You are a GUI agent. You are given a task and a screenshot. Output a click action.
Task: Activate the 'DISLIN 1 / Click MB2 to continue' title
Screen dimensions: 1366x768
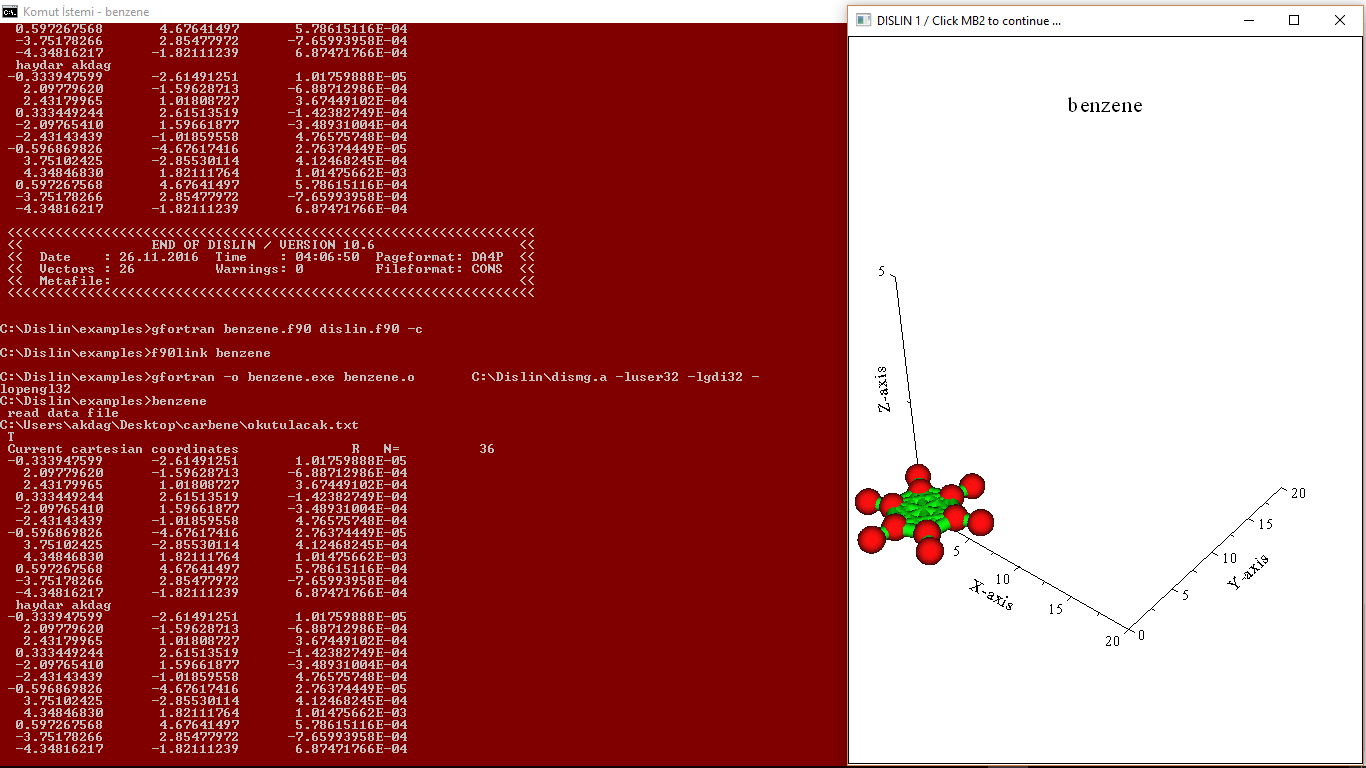[969, 21]
